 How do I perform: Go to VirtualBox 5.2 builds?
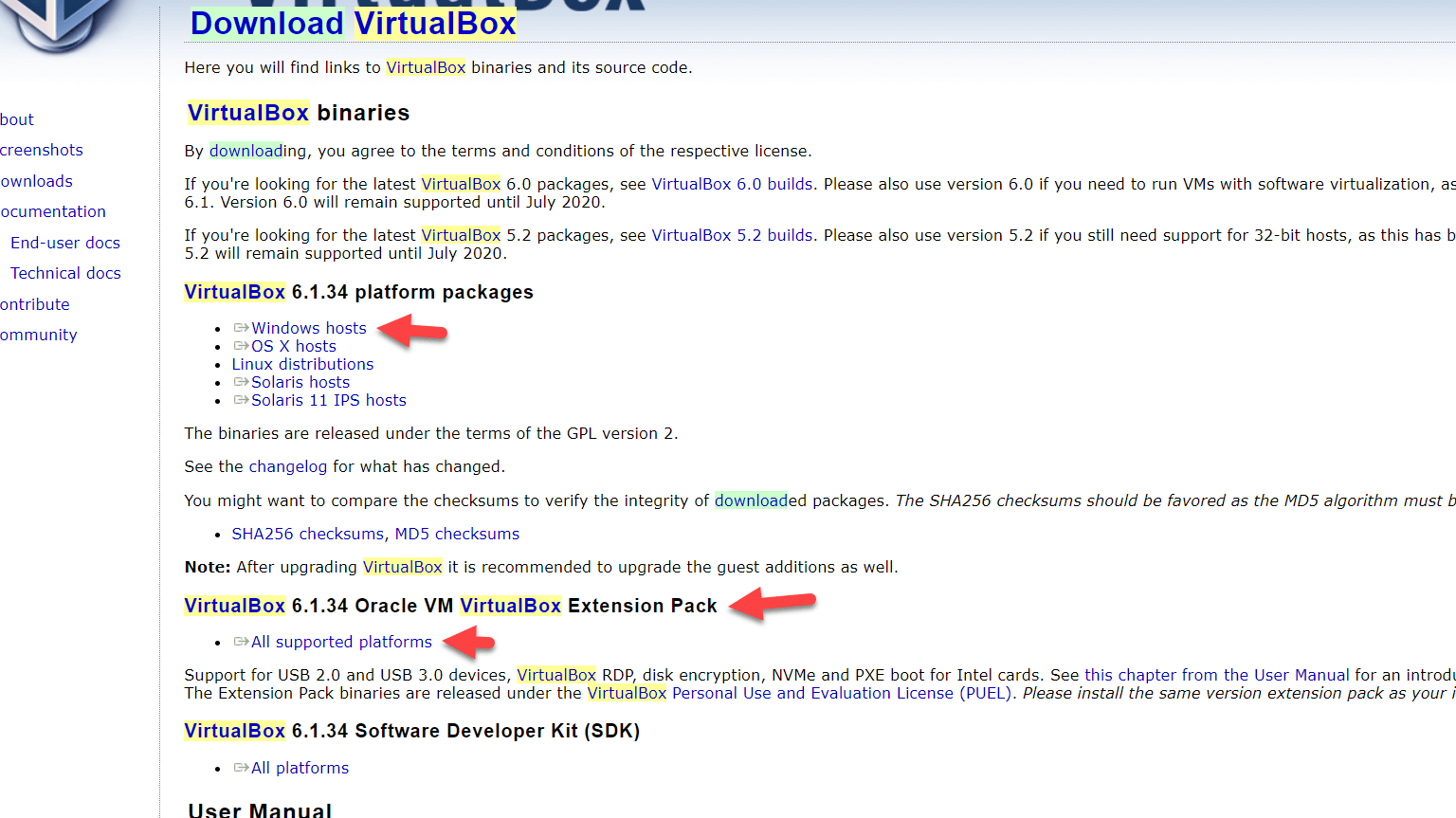[x=732, y=235]
